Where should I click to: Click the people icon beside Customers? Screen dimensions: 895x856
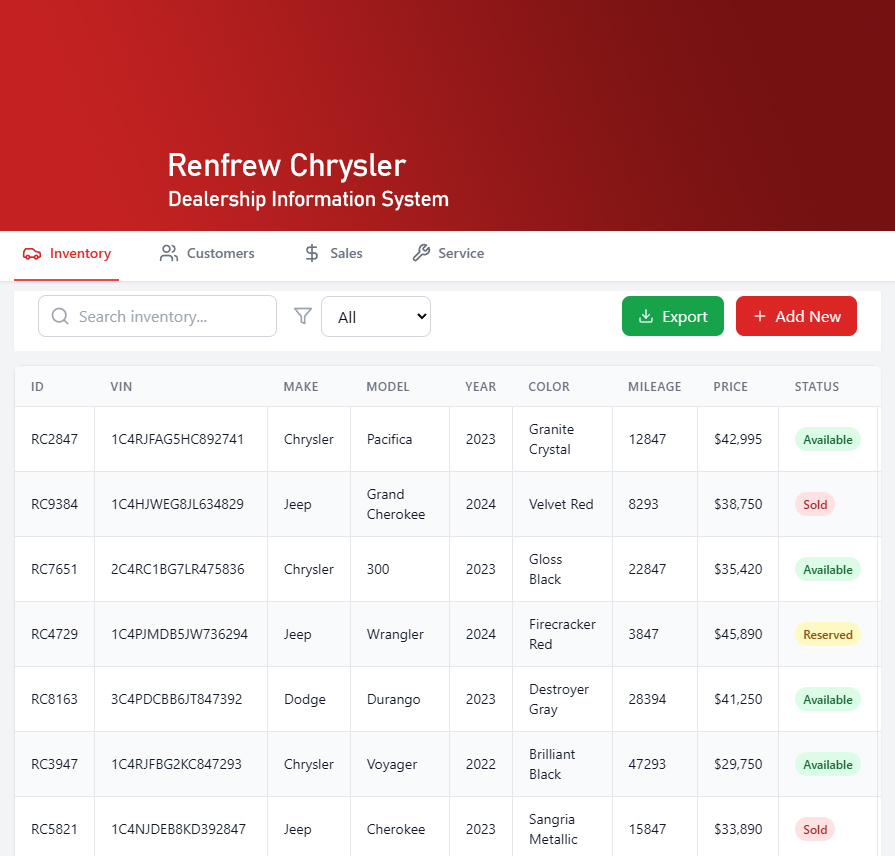point(168,253)
